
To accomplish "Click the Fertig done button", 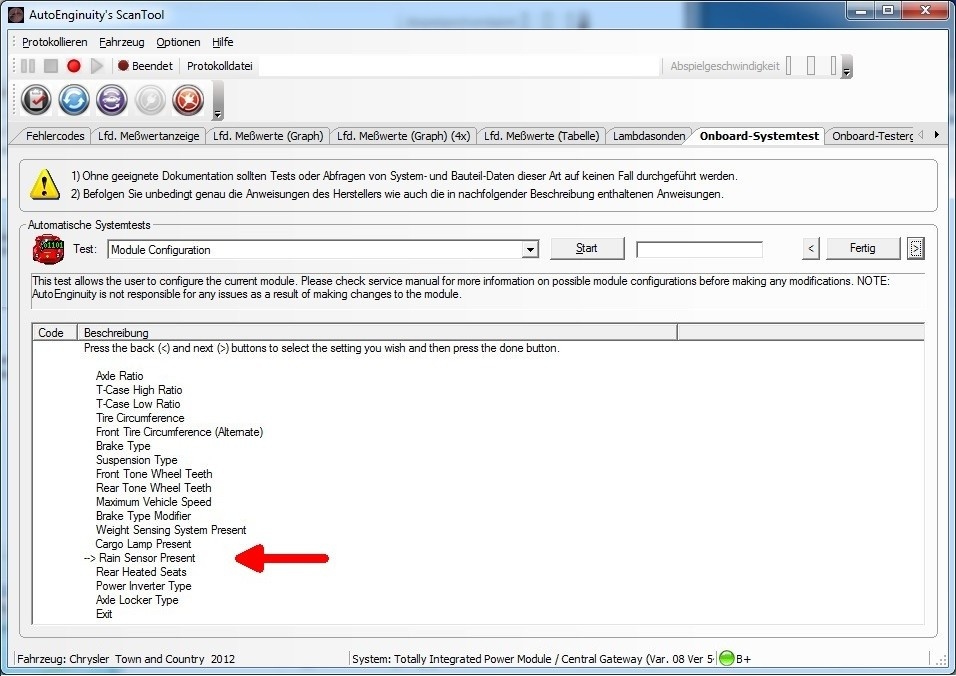I will click(x=862, y=248).
